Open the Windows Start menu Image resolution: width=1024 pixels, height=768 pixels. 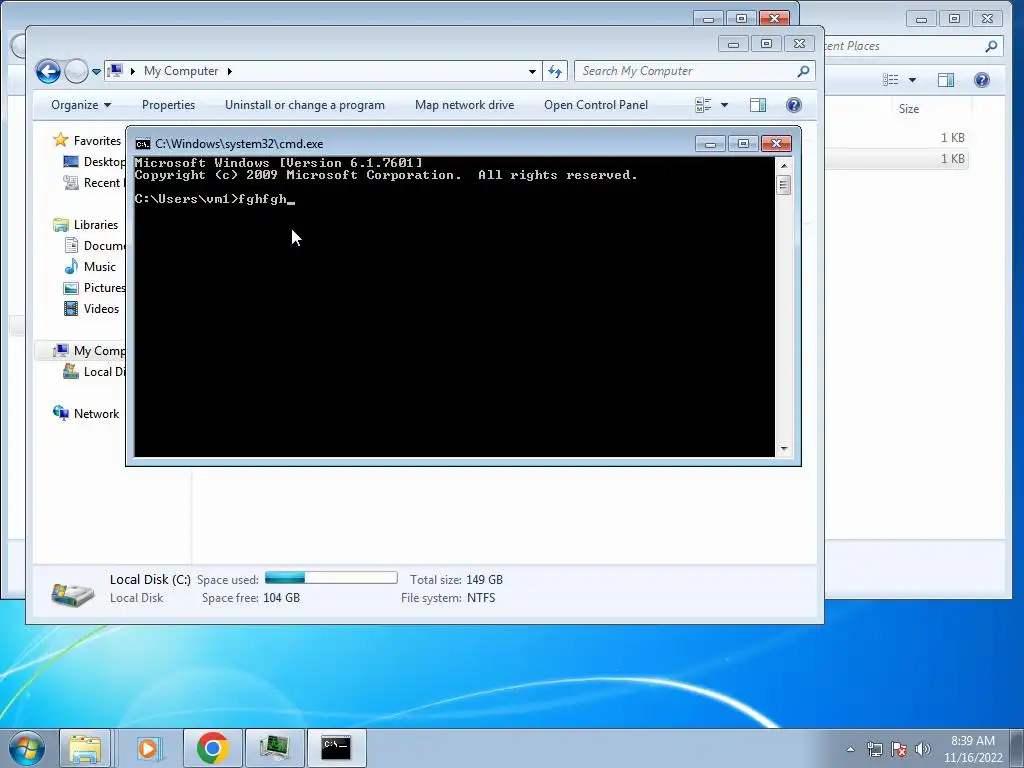coord(26,748)
